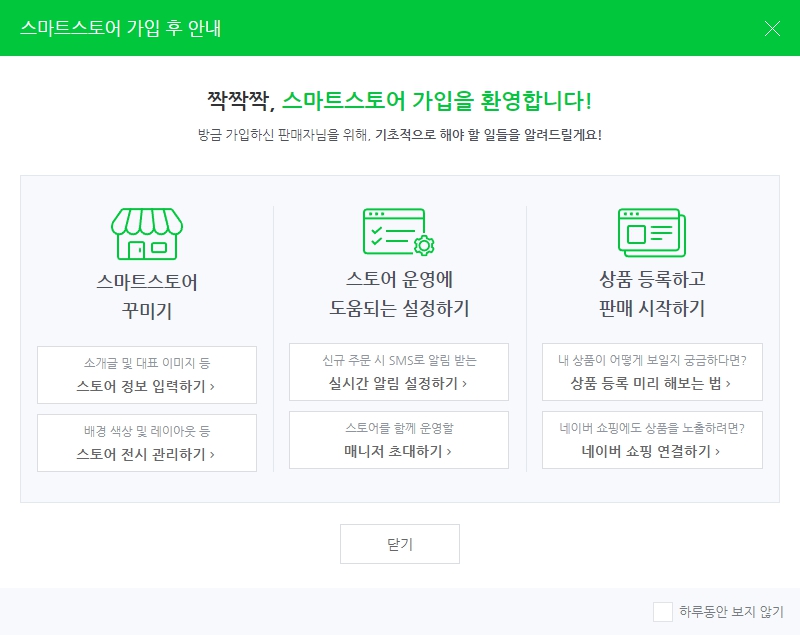
Task: Click the checklist settings icon above 스토어 운영에
Action: (x=398, y=232)
